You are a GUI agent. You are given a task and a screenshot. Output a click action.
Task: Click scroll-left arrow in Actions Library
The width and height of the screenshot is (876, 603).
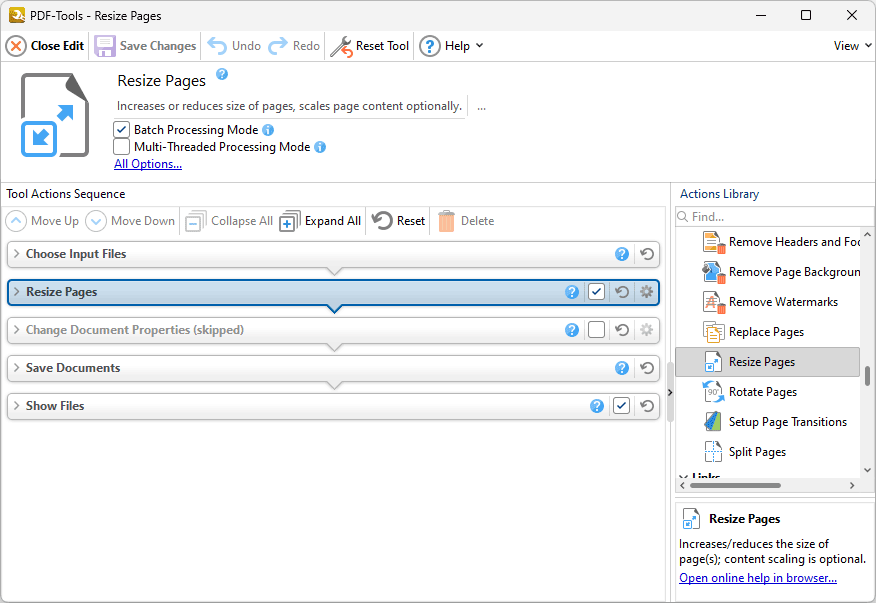tap(682, 486)
